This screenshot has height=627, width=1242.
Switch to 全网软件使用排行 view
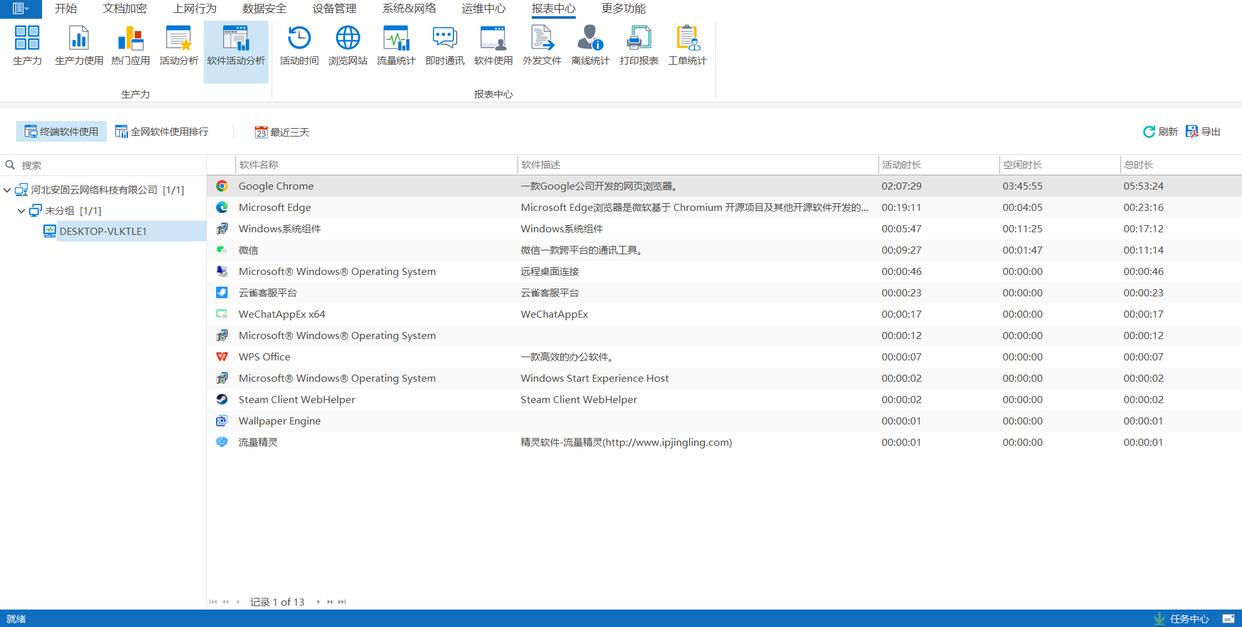[161, 132]
